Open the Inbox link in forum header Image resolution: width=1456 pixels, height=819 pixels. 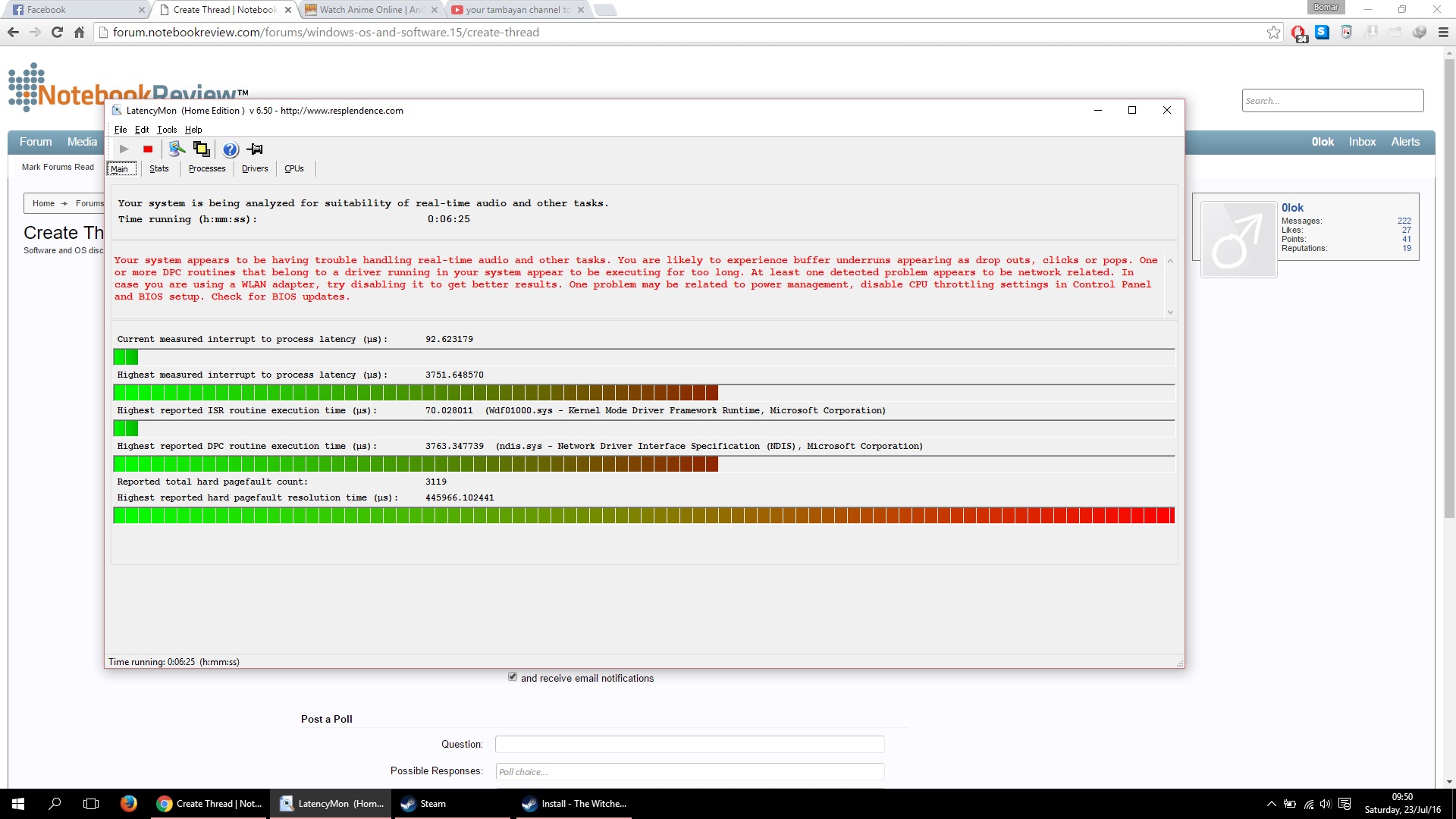(1362, 142)
